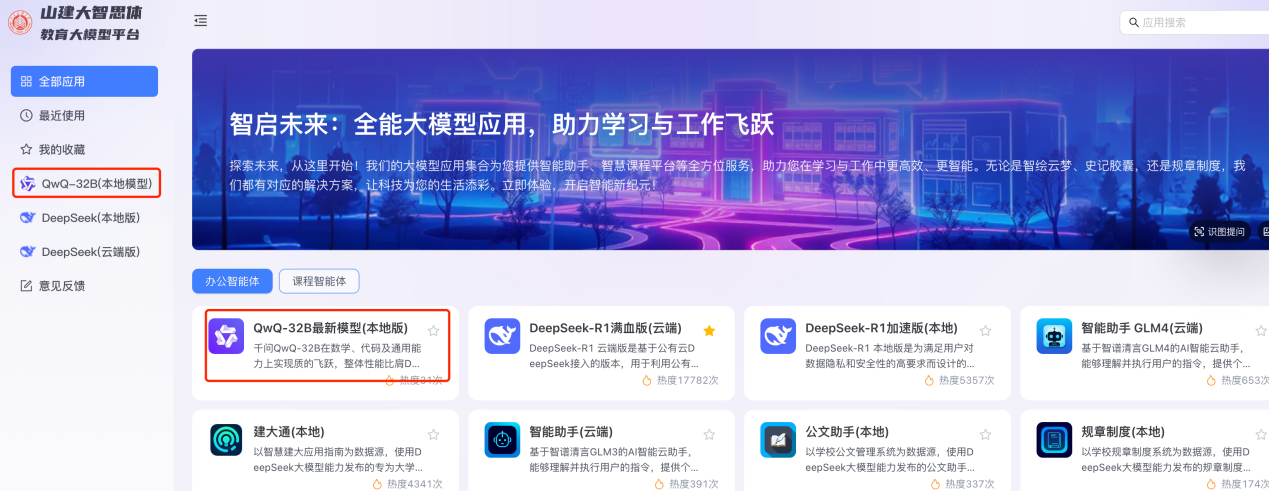Open 最近使用 in the sidebar

click(x=61, y=115)
